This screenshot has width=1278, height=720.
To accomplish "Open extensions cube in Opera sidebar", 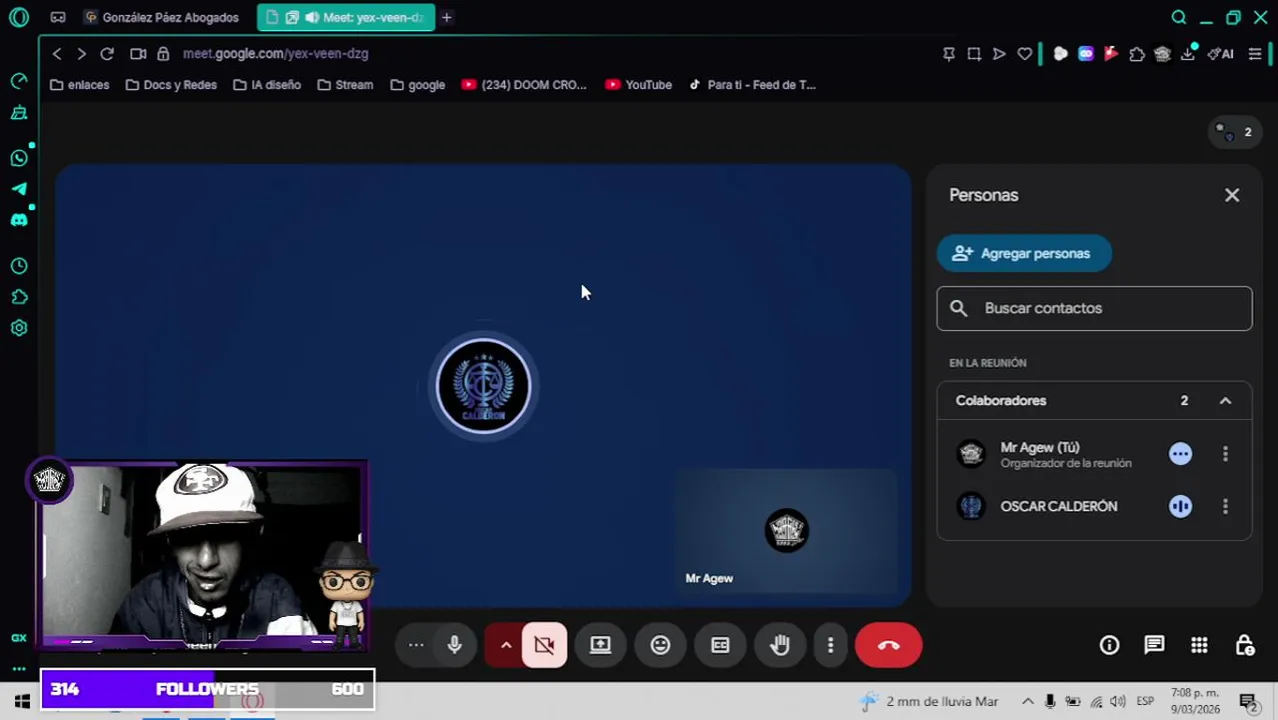I will [x=19, y=297].
